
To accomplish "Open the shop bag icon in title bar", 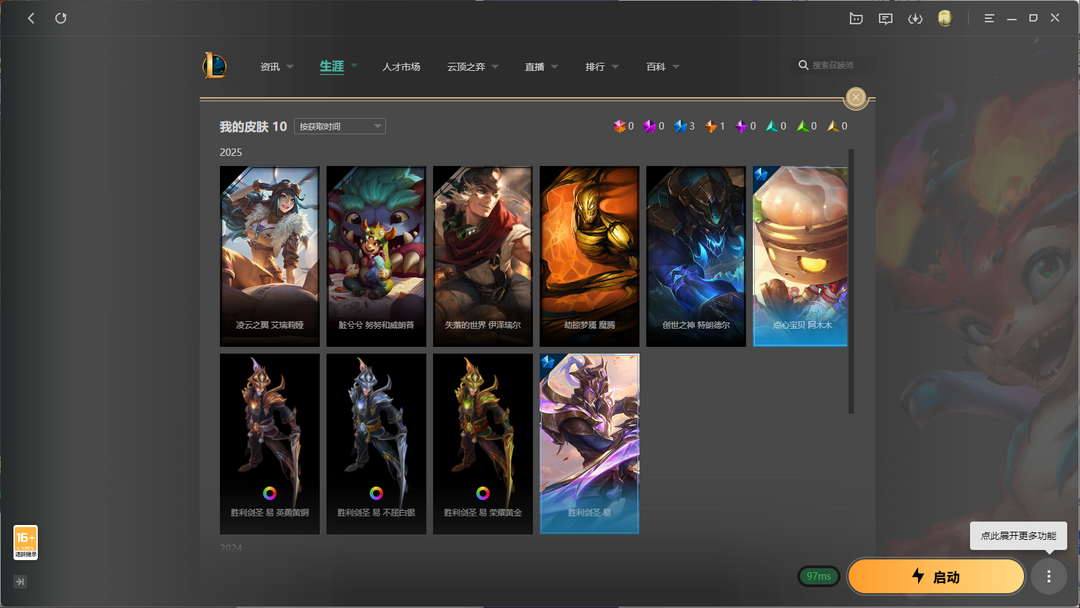I will tap(856, 19).
